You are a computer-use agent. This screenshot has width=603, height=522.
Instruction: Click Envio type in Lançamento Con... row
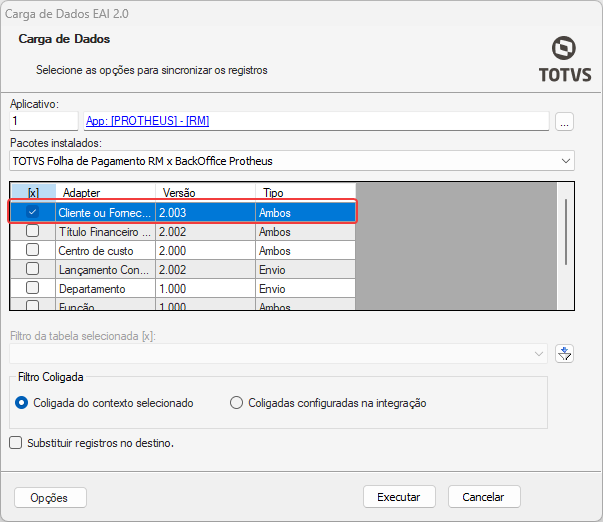pos(305,270)
